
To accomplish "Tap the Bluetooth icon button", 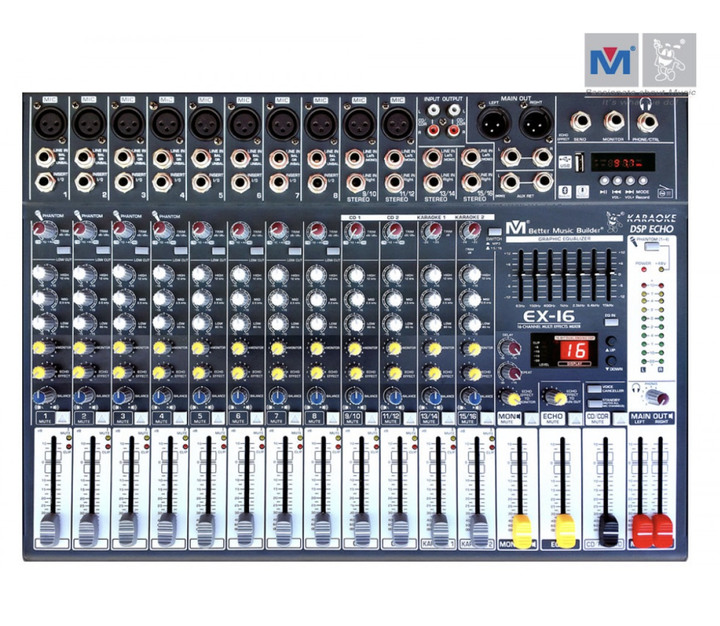I will [565, 191].
